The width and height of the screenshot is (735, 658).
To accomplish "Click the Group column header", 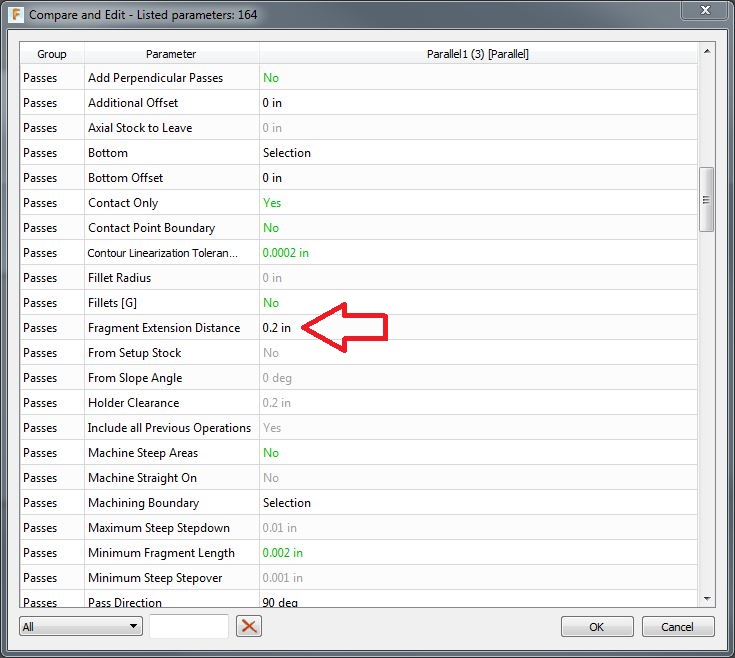I will pos(52,54).
